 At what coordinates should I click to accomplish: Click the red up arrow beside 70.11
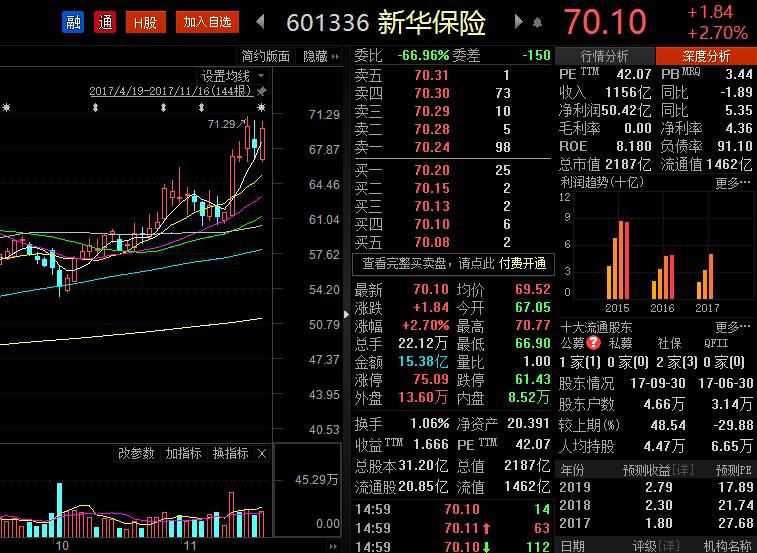pos(486,528)
